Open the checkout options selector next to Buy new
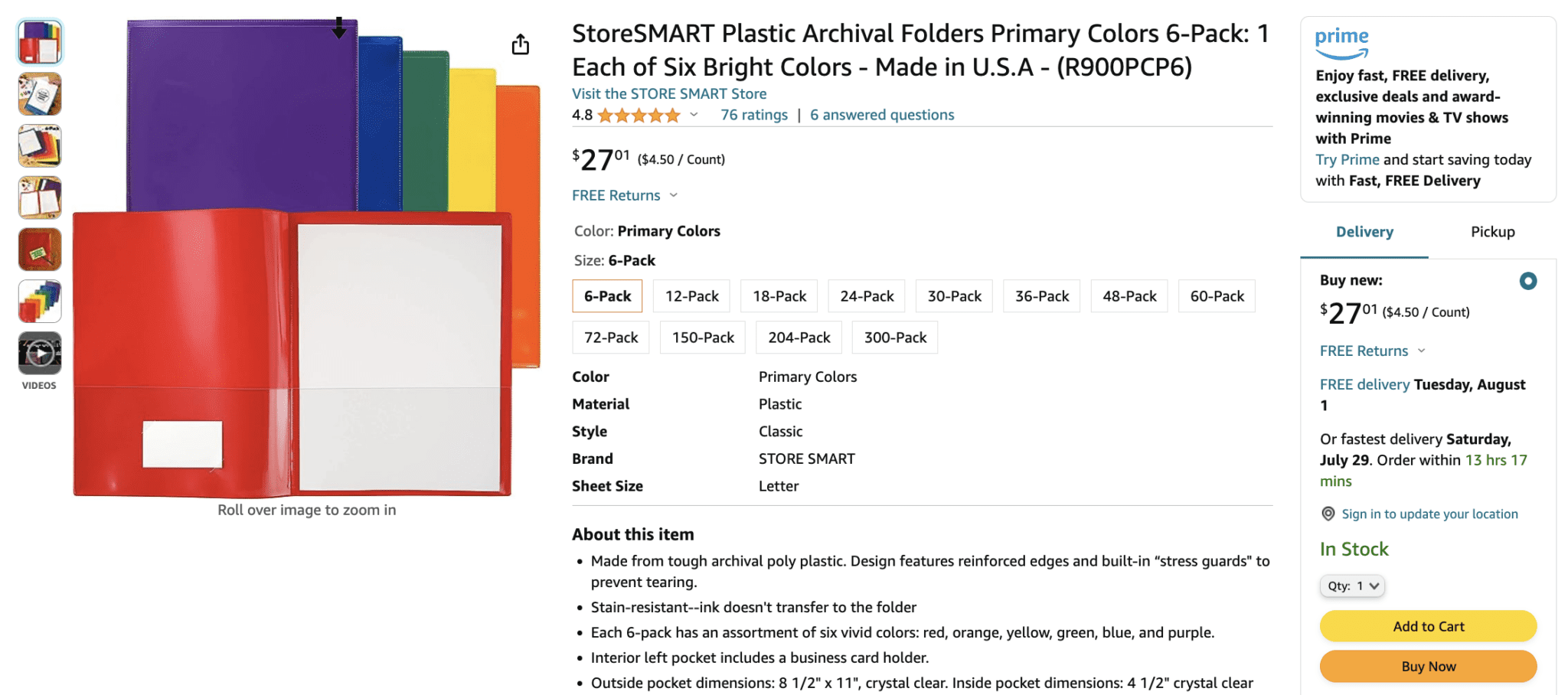1568x695 pixels. 1527,280
